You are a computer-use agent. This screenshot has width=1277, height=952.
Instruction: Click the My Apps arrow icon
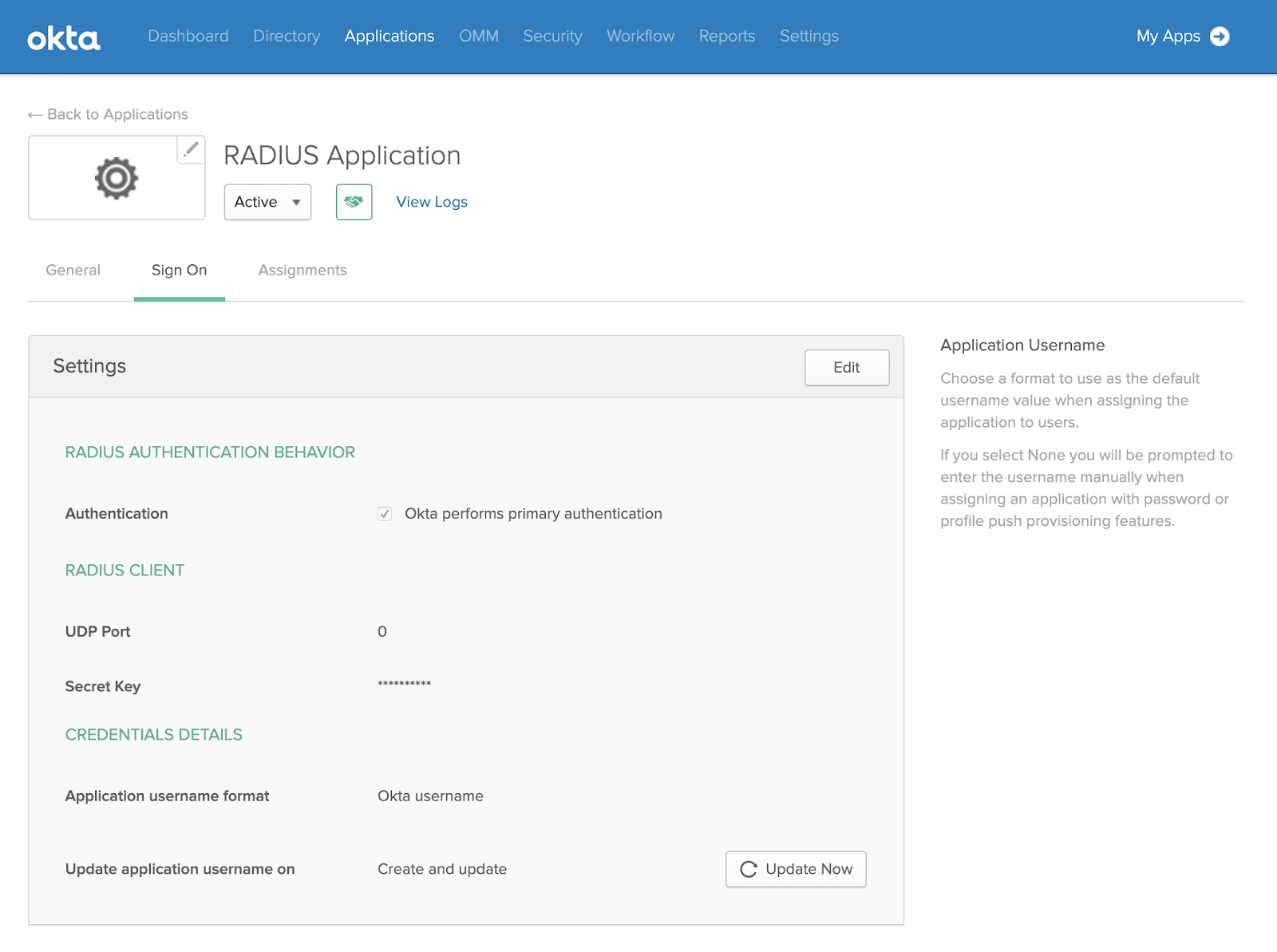(1220, 37)
